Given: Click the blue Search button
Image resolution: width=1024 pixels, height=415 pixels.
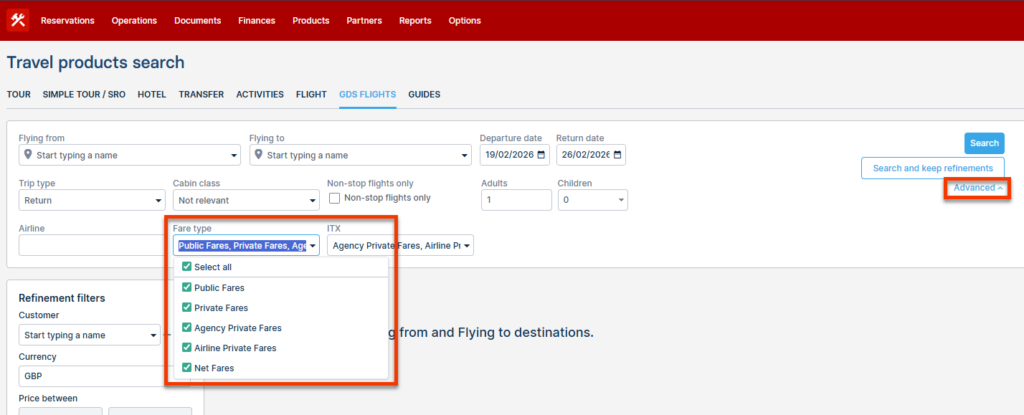Looking at the screenshot, I should point(984,143).
